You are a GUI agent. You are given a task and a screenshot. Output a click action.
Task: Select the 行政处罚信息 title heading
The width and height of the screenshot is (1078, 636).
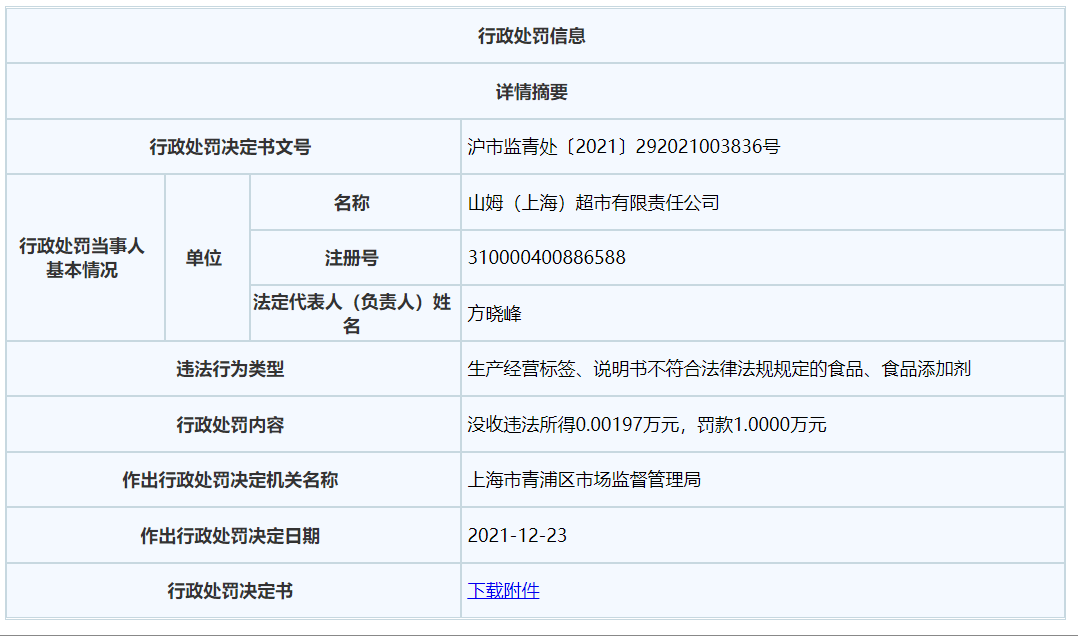point(531,36)
